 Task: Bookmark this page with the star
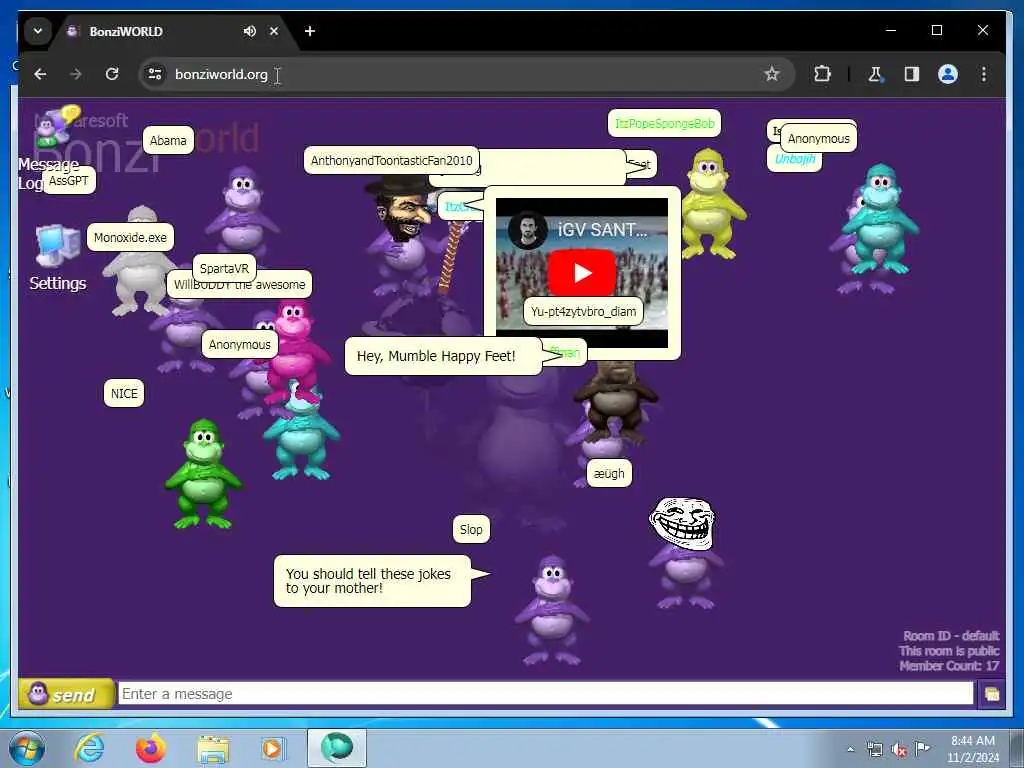772,74
